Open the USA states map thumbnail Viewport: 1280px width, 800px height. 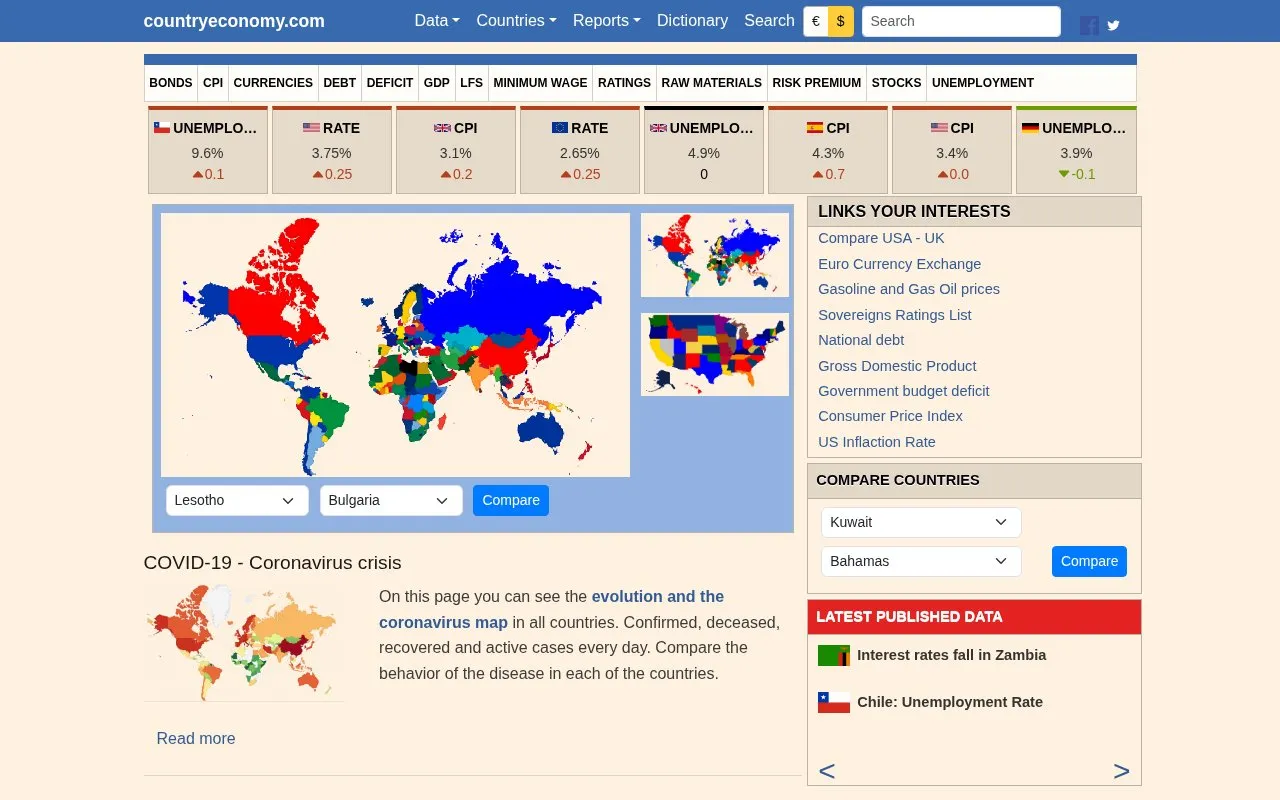coord(715,354)
